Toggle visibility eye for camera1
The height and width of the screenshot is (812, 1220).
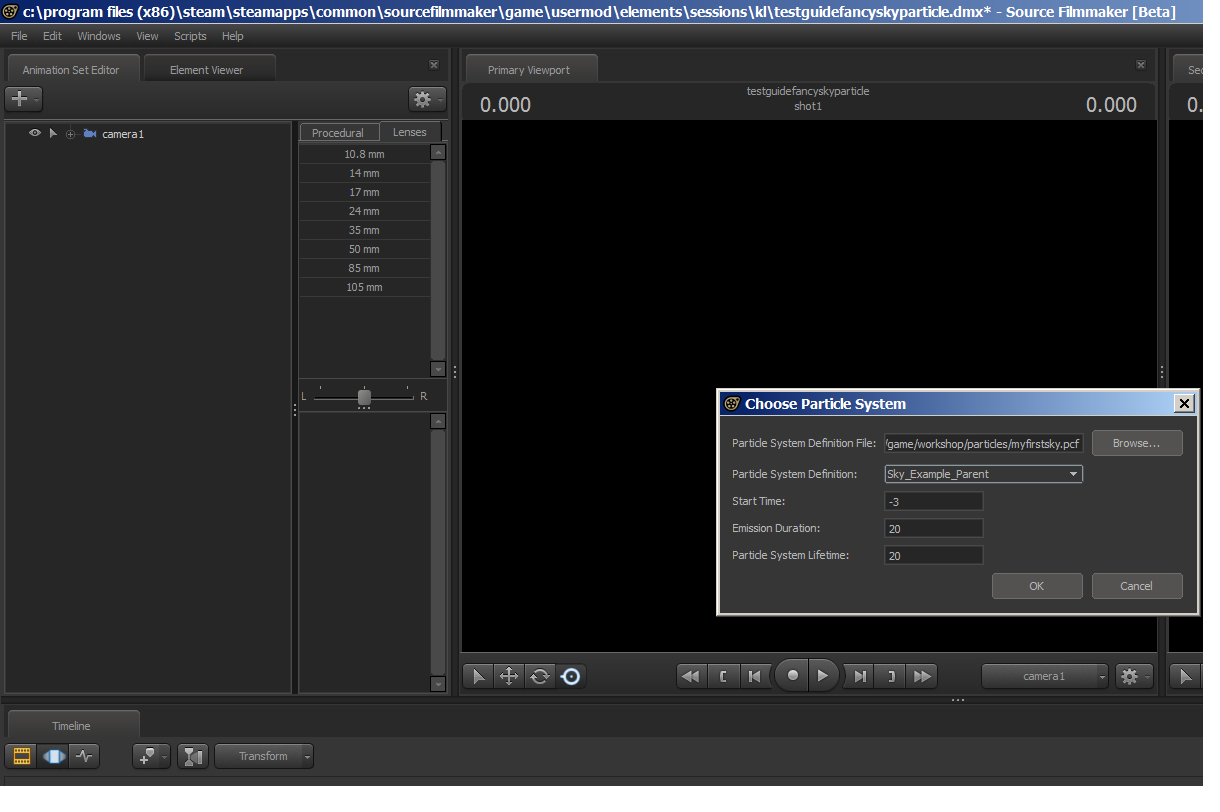pos(35,133)
